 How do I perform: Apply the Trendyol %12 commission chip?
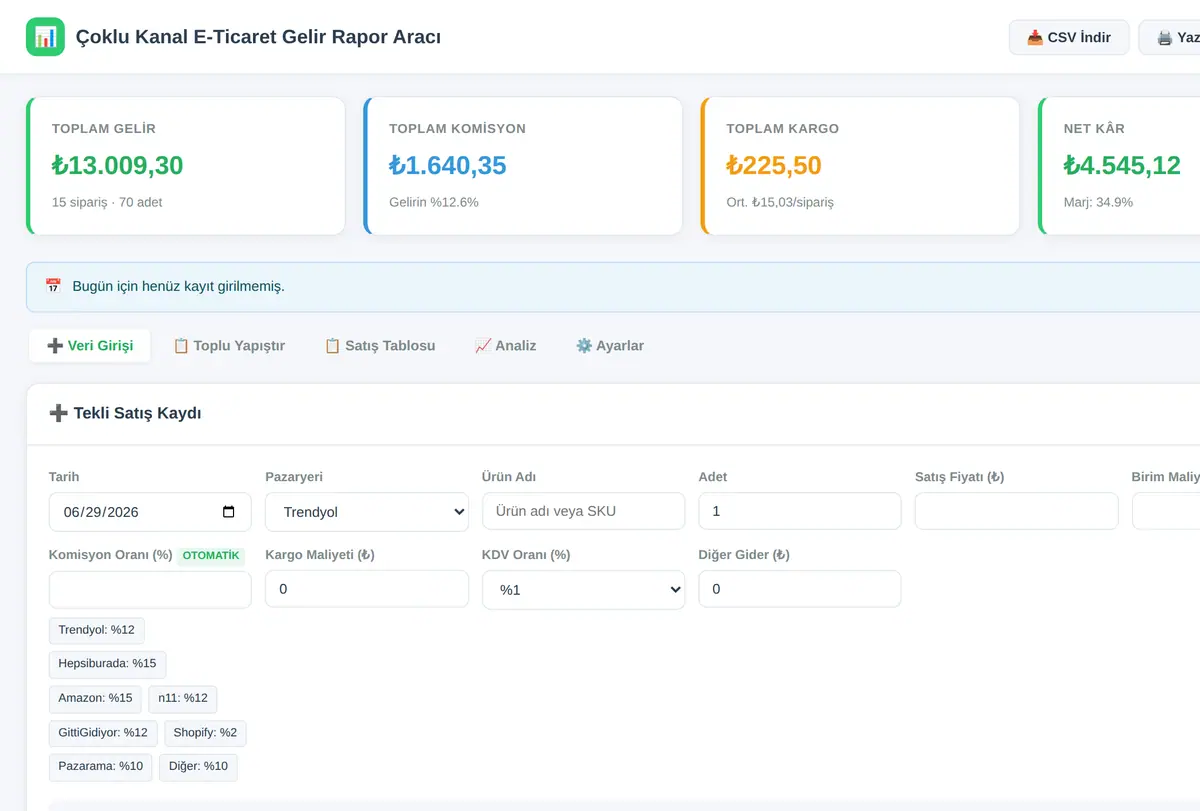pos(97,630)
